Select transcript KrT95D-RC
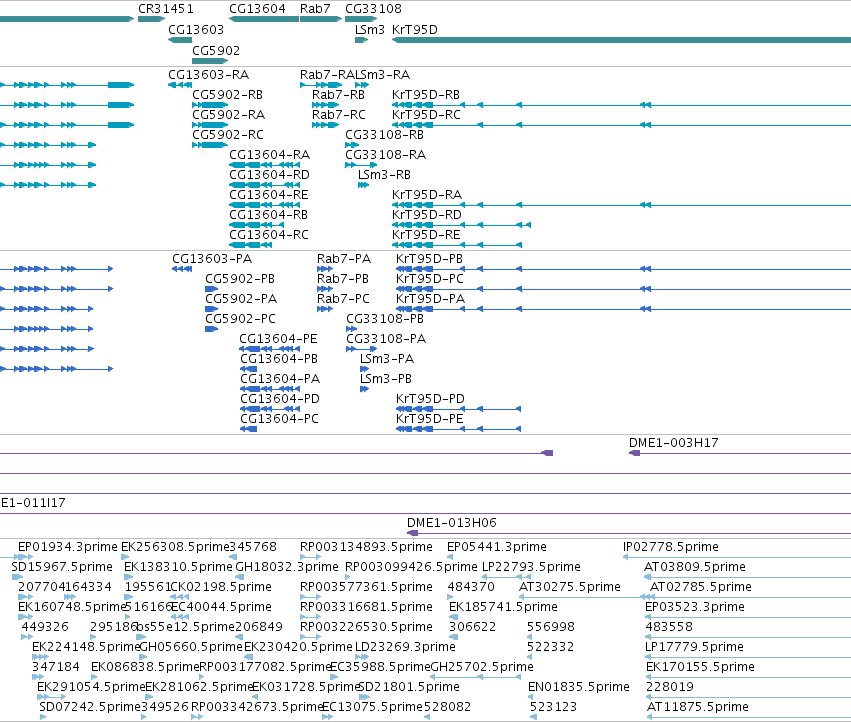Viewport: 851px width, 722px height. coord(426,115)
